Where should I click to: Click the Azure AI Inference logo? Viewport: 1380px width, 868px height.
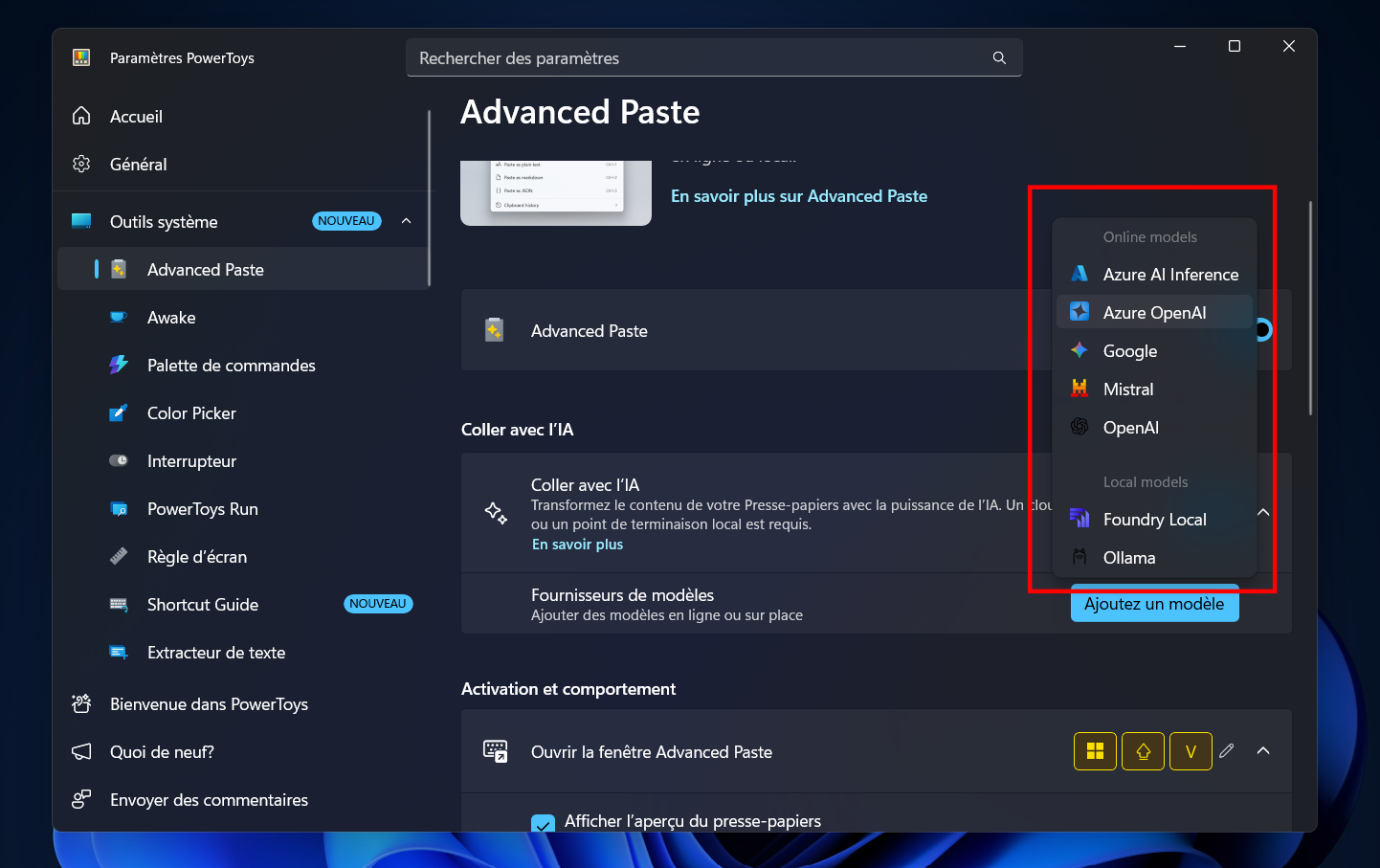click(x=1080, y=274)
